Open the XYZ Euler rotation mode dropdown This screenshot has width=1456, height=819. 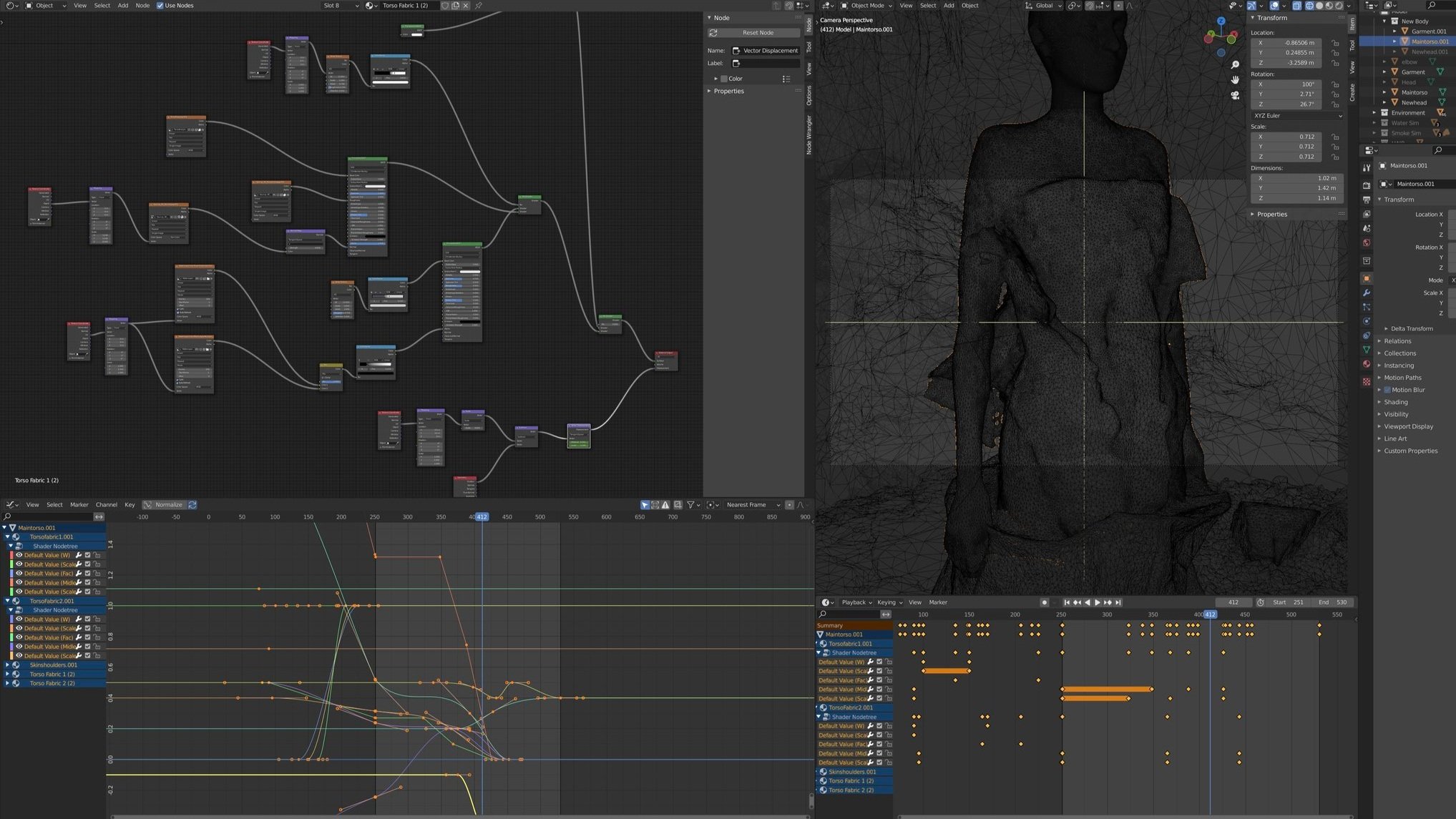click(1296, 115)
